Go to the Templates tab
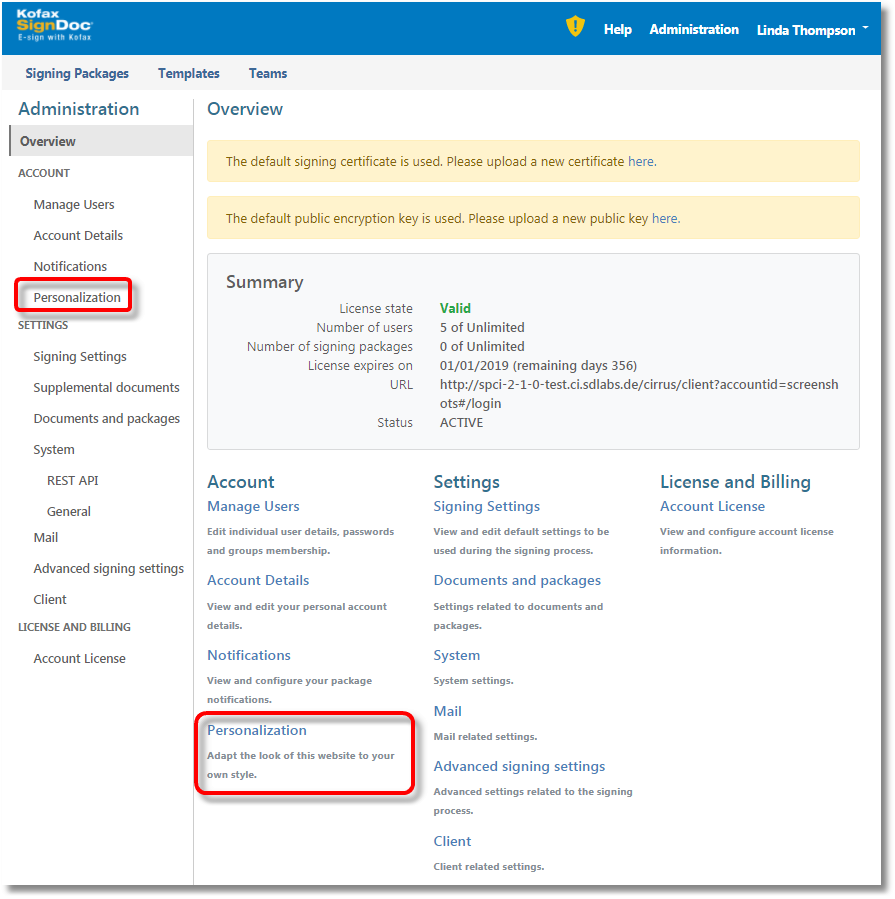This screenshot has width=895, height=899. click(x=188, y=73)
